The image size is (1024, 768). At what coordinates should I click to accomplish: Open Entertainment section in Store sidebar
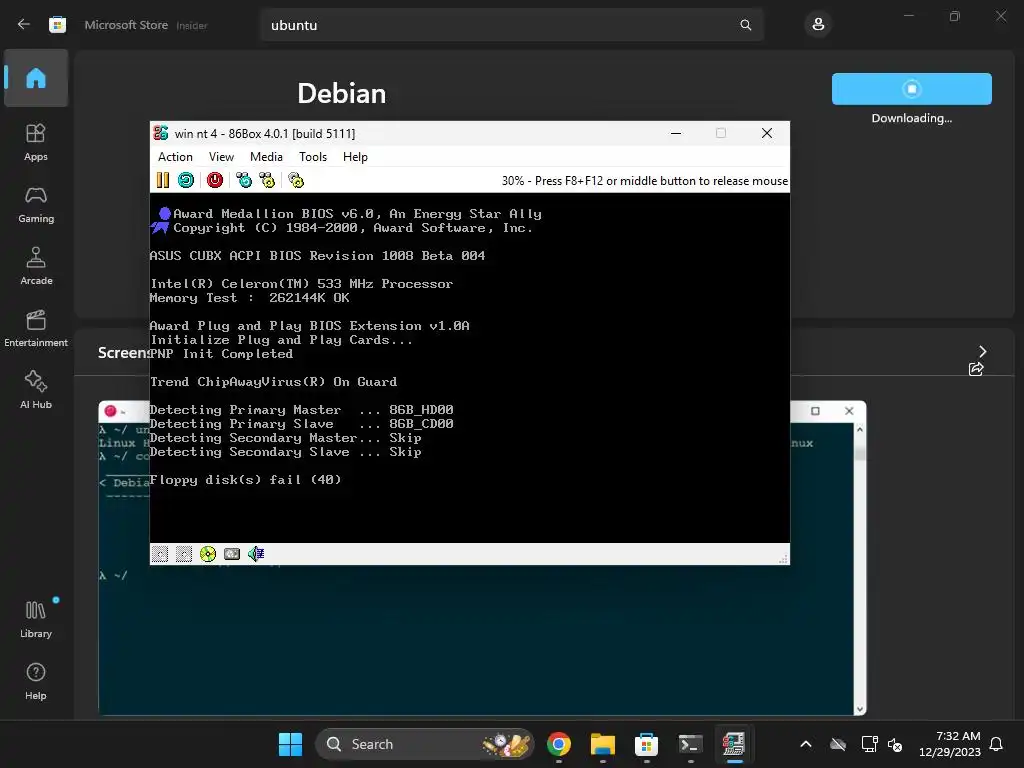click(x=36, y=328)
